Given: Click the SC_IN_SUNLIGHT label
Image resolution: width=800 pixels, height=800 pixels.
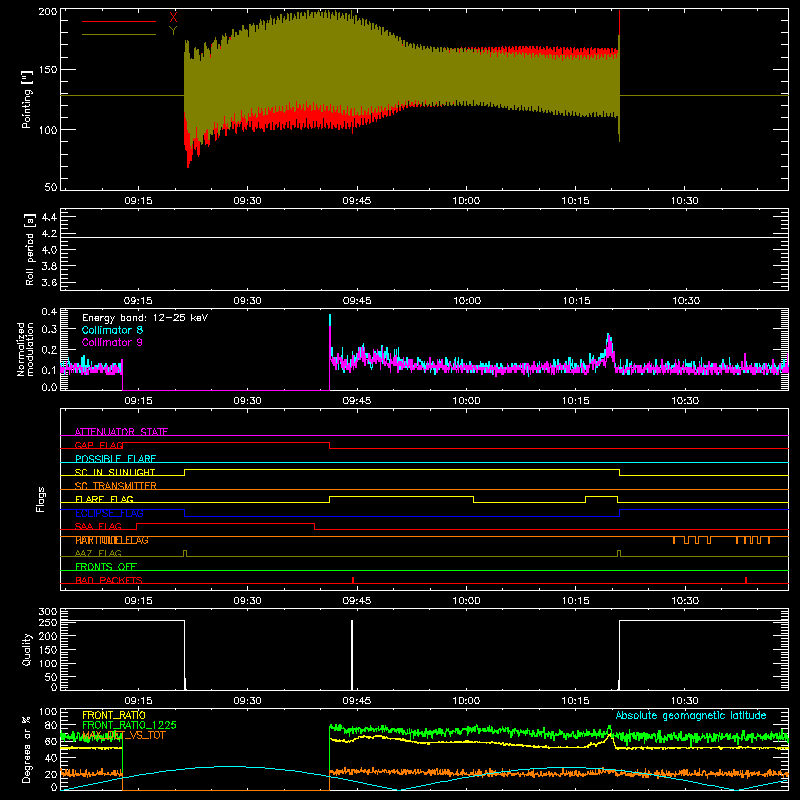Looking at the screenshot, I should (x=115, y=472).
